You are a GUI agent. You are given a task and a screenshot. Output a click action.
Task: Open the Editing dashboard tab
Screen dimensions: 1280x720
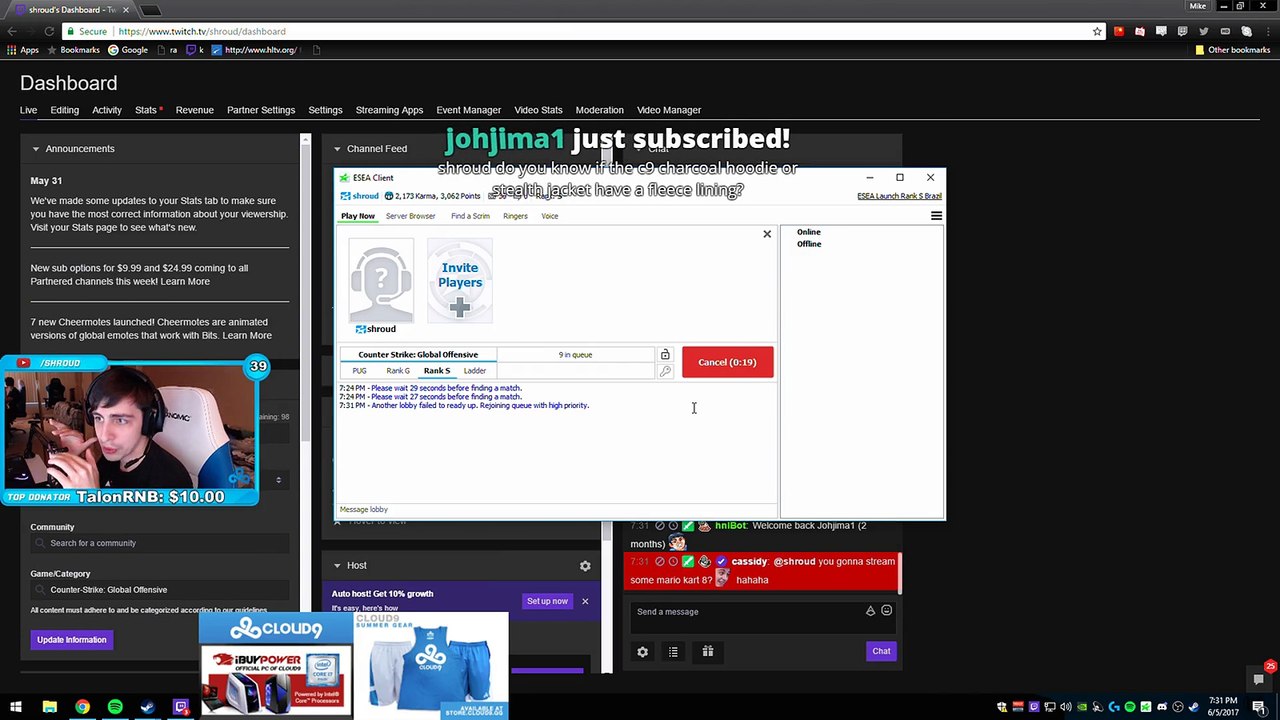tap(65, 110)
